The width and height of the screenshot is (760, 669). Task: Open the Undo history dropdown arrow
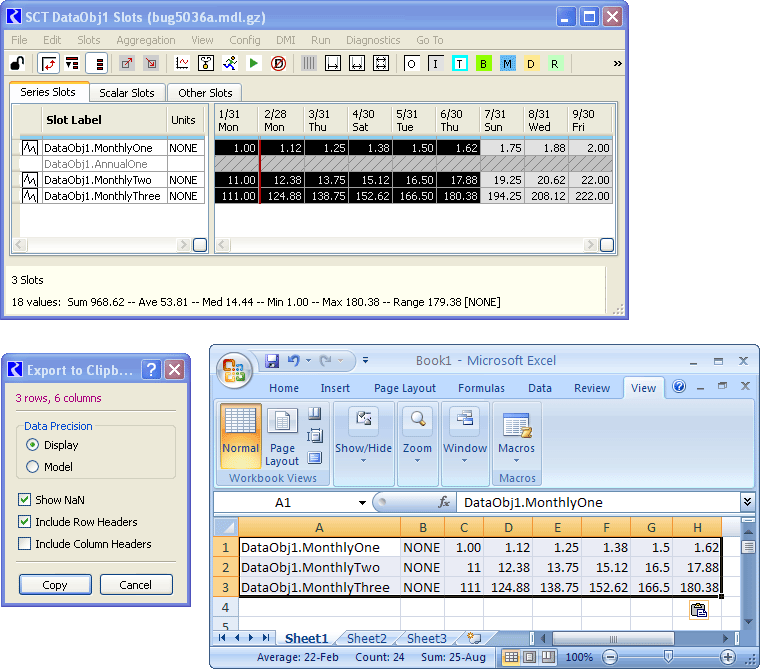tap(308, 361)
